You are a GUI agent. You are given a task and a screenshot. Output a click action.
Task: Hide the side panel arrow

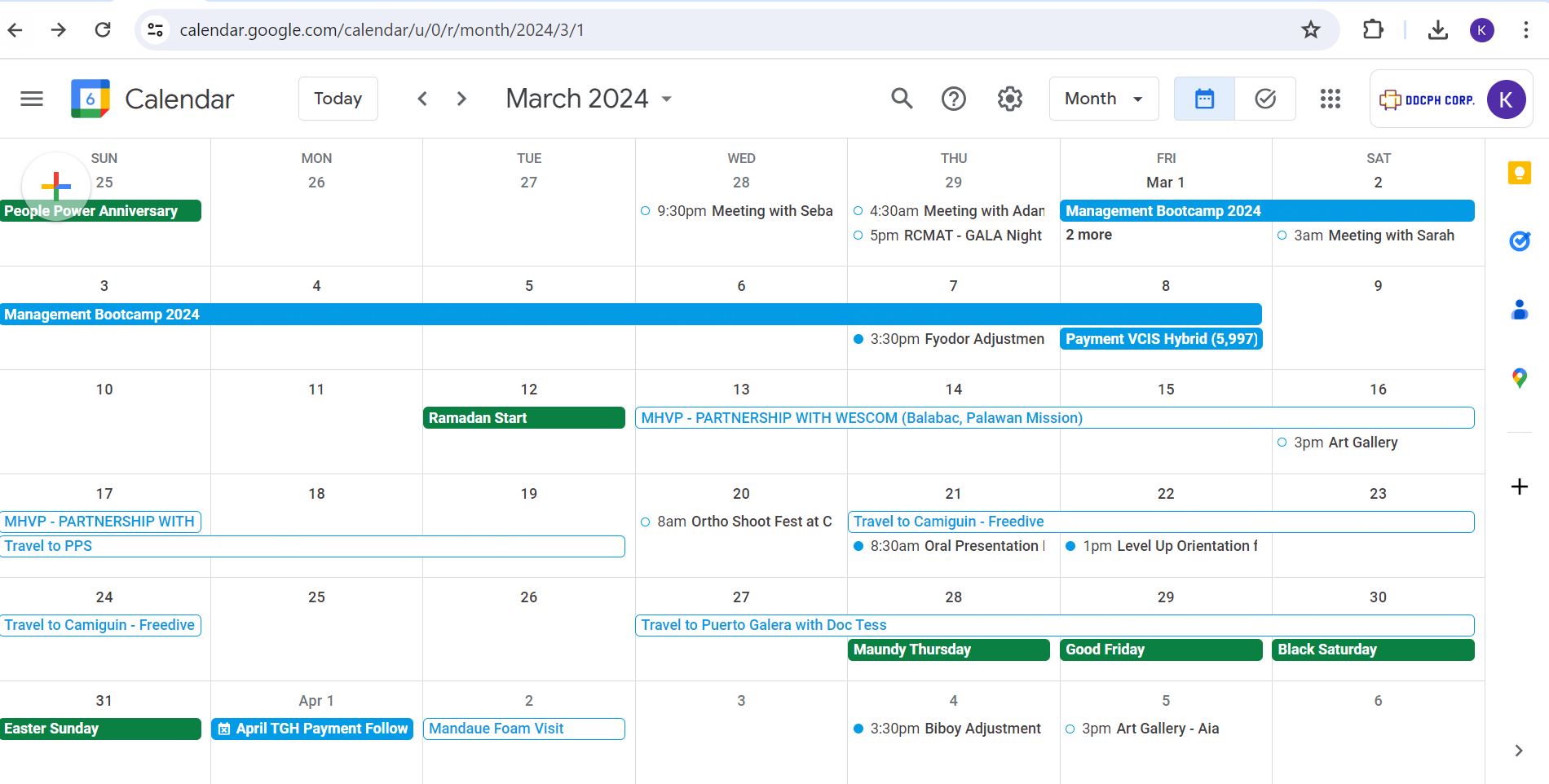pyautogui.click(x=1518, y=751)
